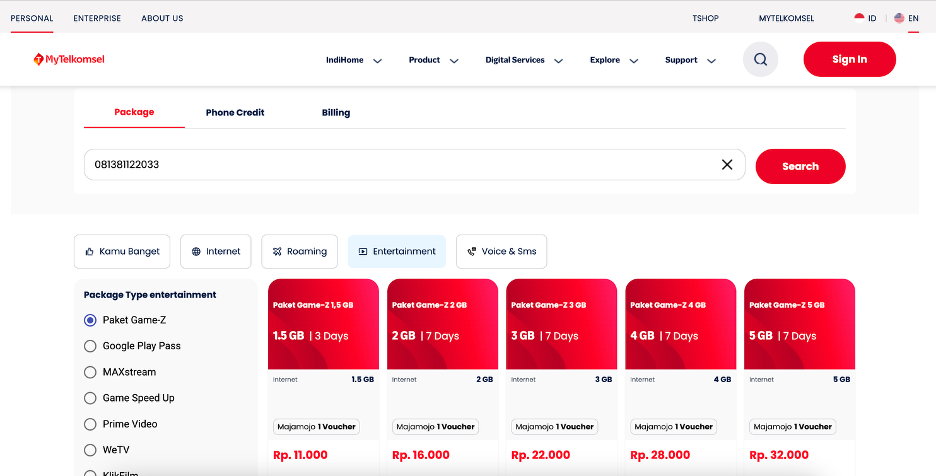Open the Paket Game-Z 3 GB card
The width and height of the screenshot is (936, 476).
coord(561,324)
